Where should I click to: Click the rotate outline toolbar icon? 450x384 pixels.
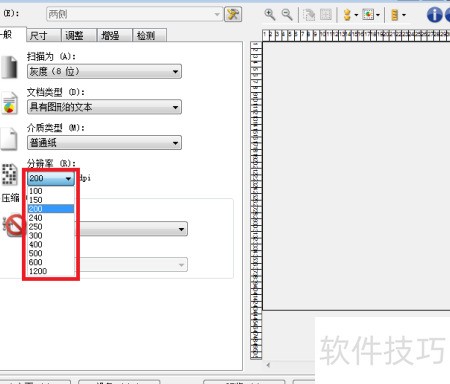pyautogui.click(x=309, y=15)
